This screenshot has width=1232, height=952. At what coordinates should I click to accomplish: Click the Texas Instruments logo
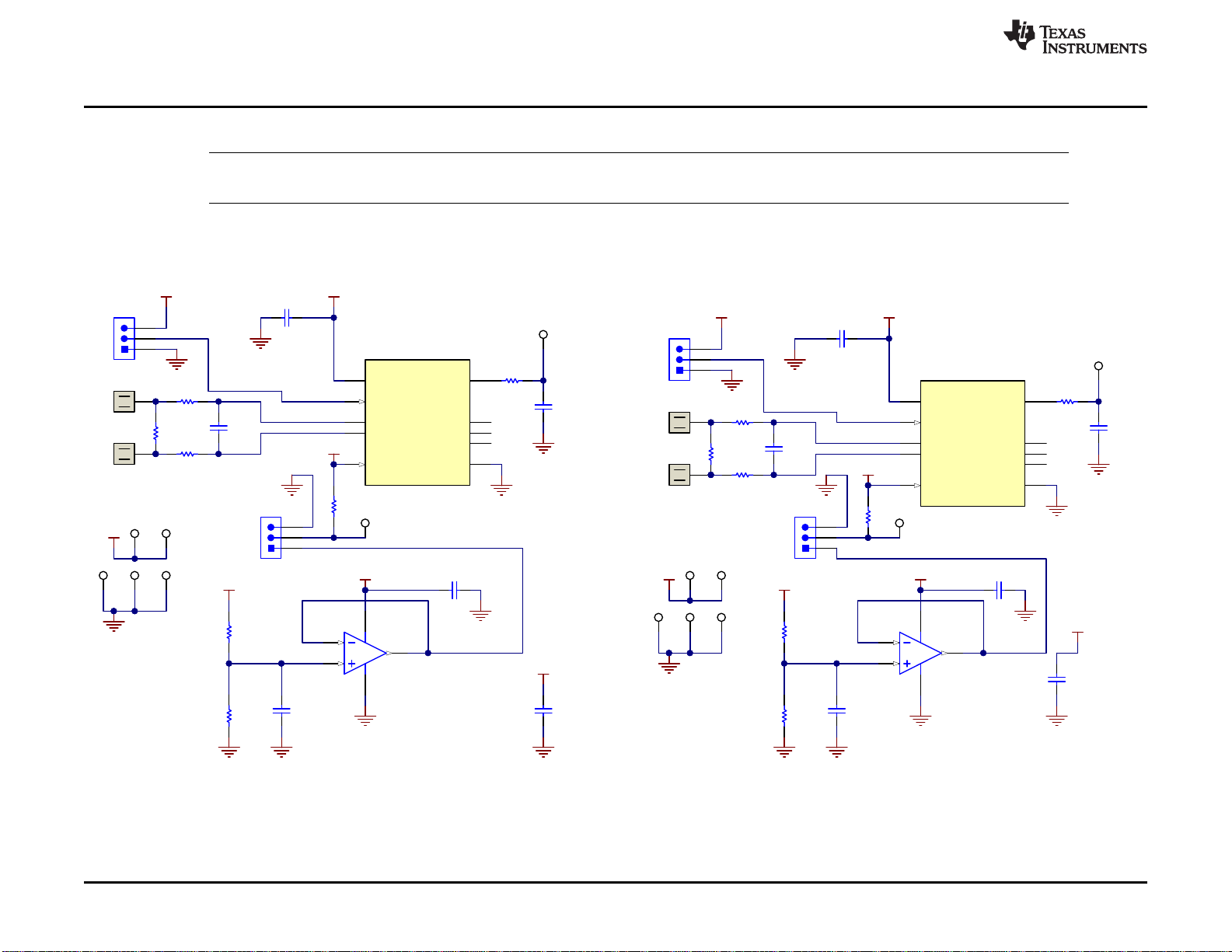[x=1074, y=37]
